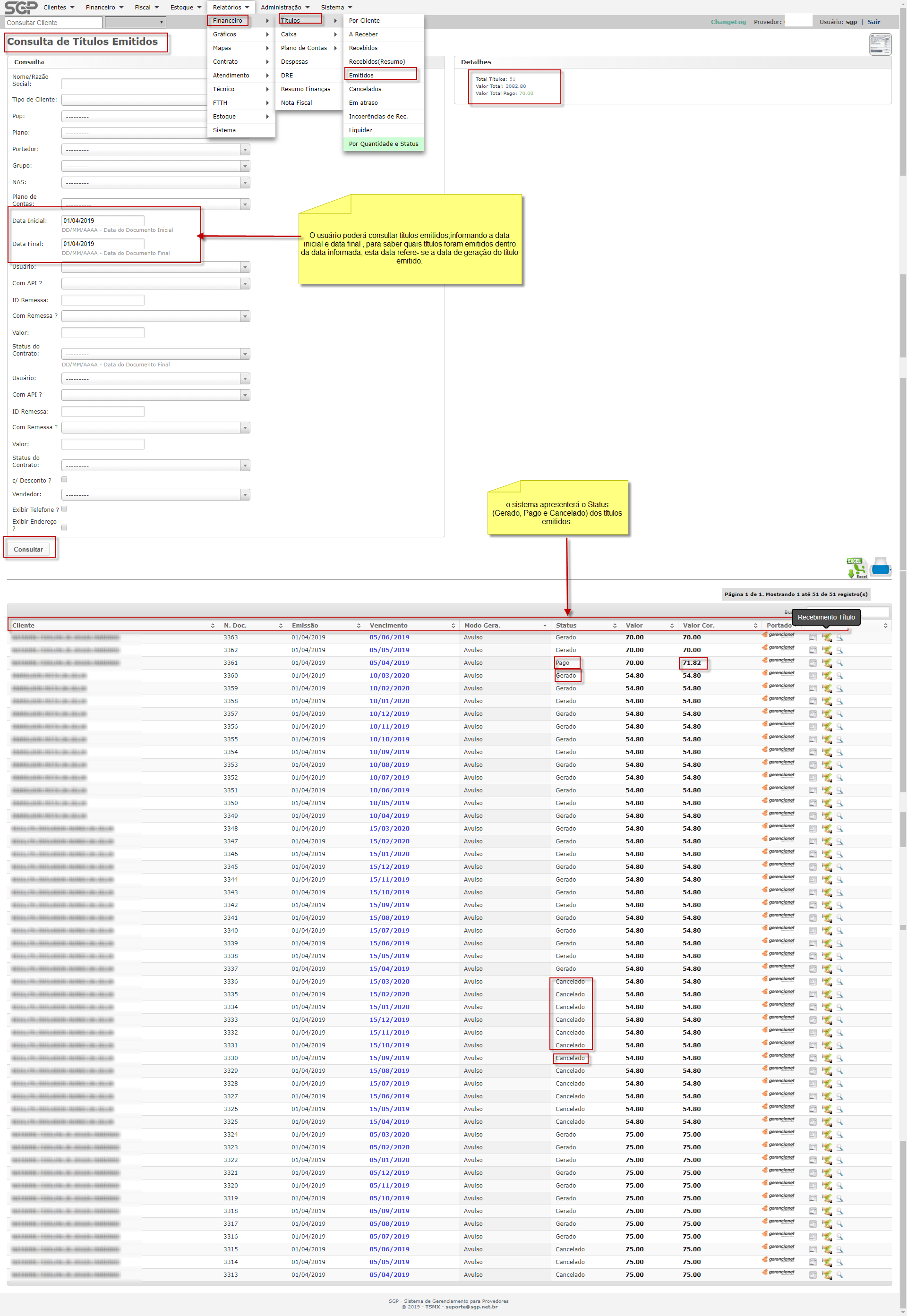Click the Data Inicial date field
This screenshot has height=1316, width=907.
point(103,221)
